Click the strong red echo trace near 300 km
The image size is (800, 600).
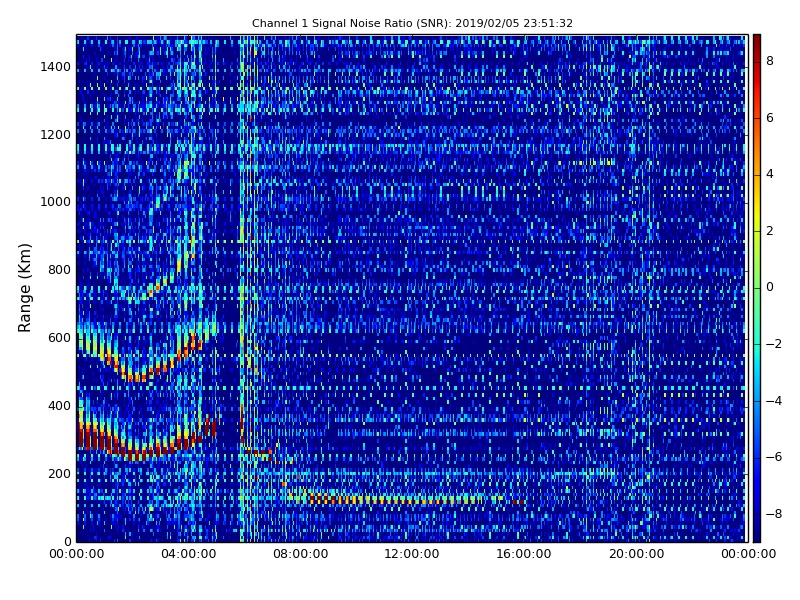pyautogui.click(x=148, y=439)
